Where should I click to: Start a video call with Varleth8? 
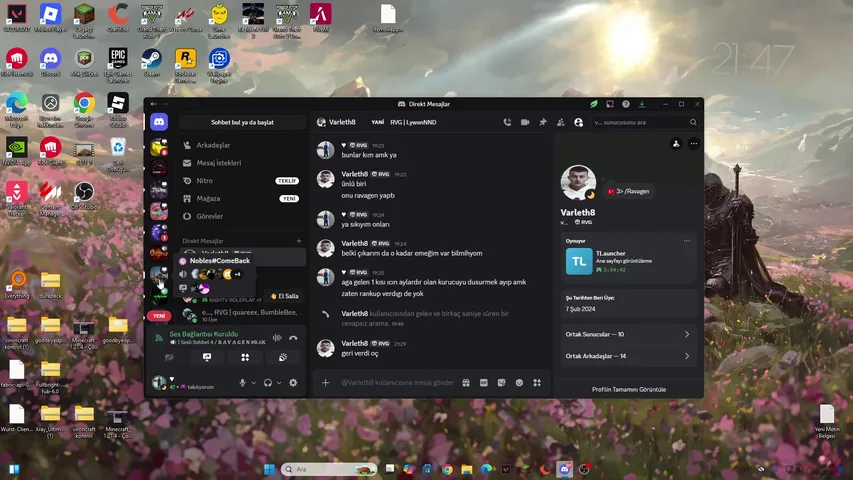coord(525,122)
